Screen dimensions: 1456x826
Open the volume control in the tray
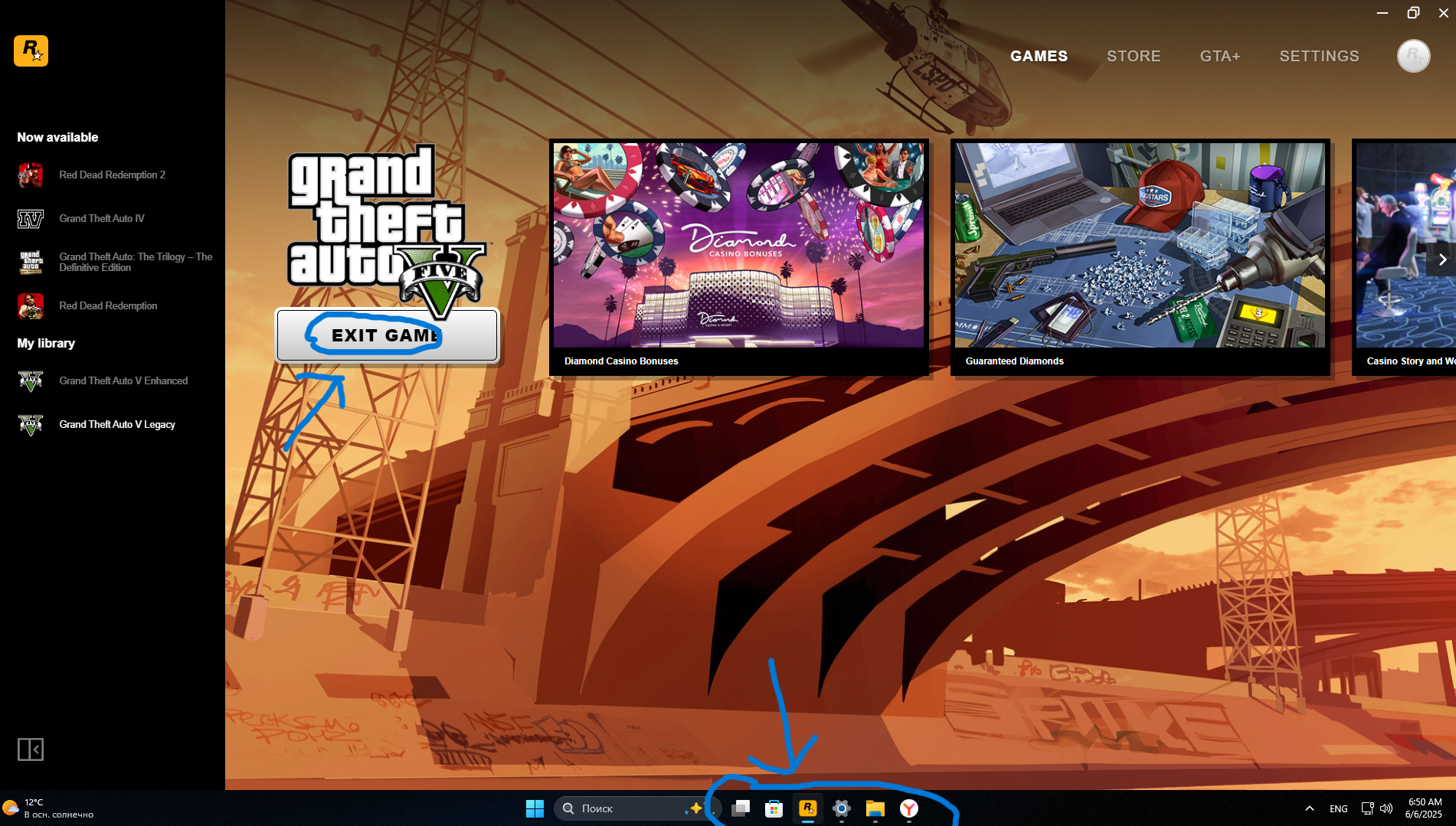click(1386, 808)
